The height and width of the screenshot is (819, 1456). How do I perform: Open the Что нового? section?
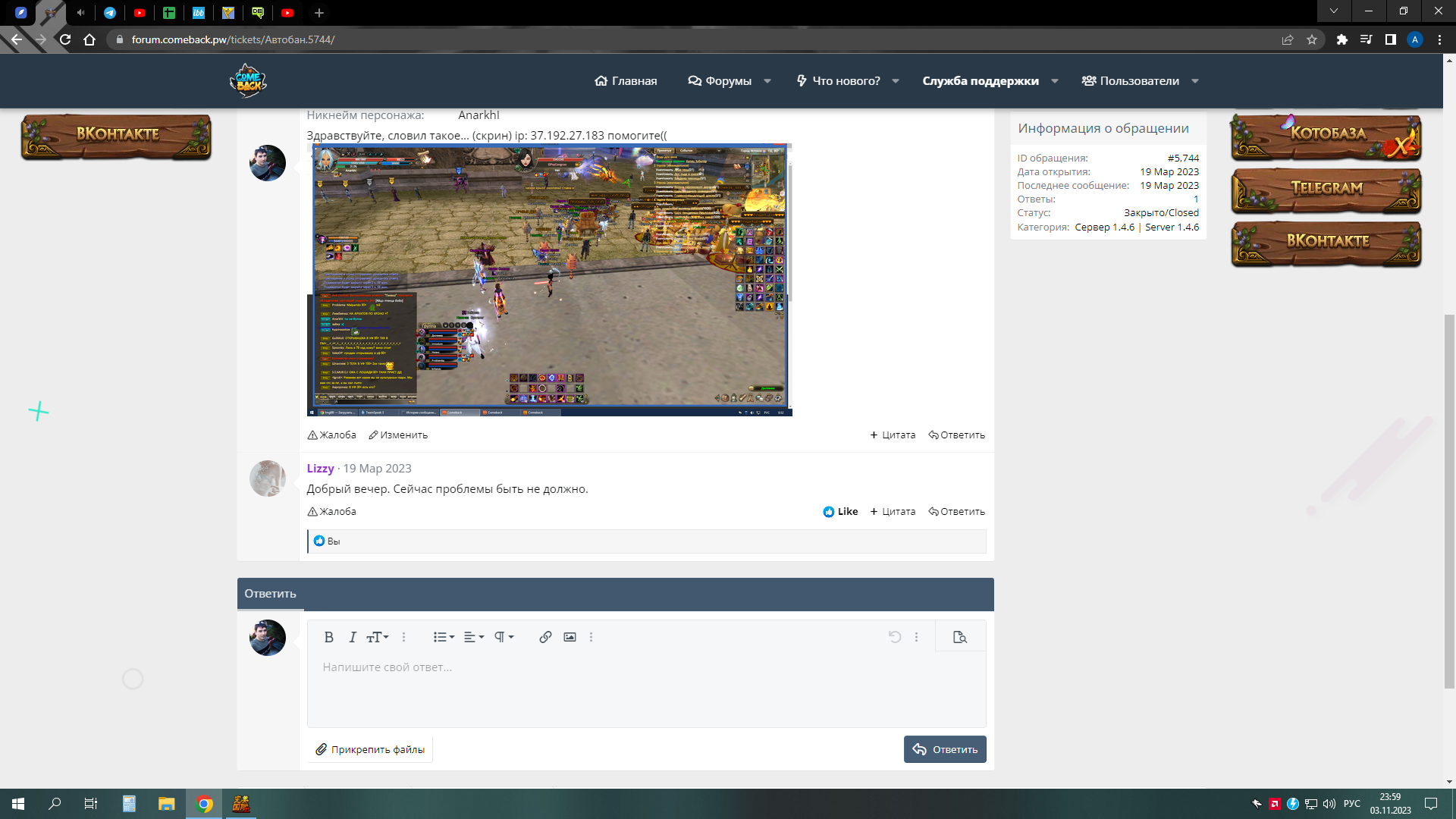click(838, 81)
